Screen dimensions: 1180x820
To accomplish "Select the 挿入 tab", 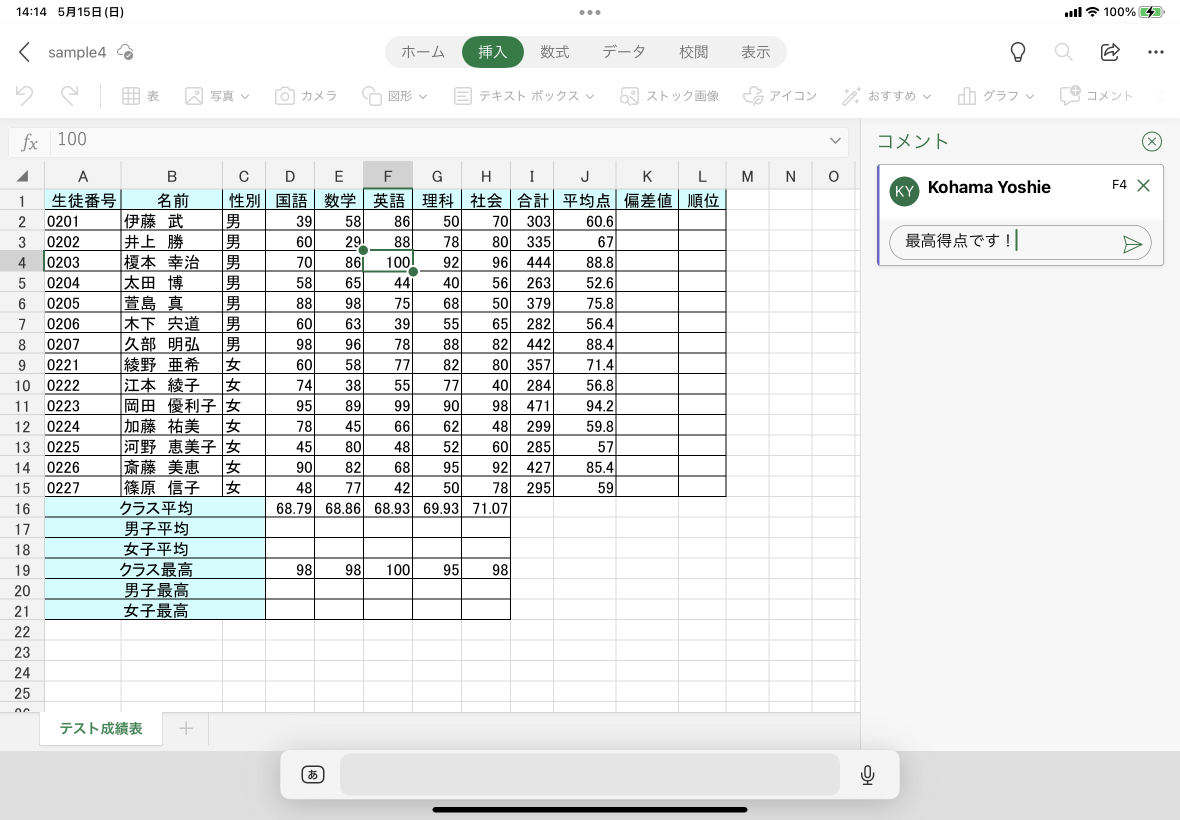I will (492, 52).
